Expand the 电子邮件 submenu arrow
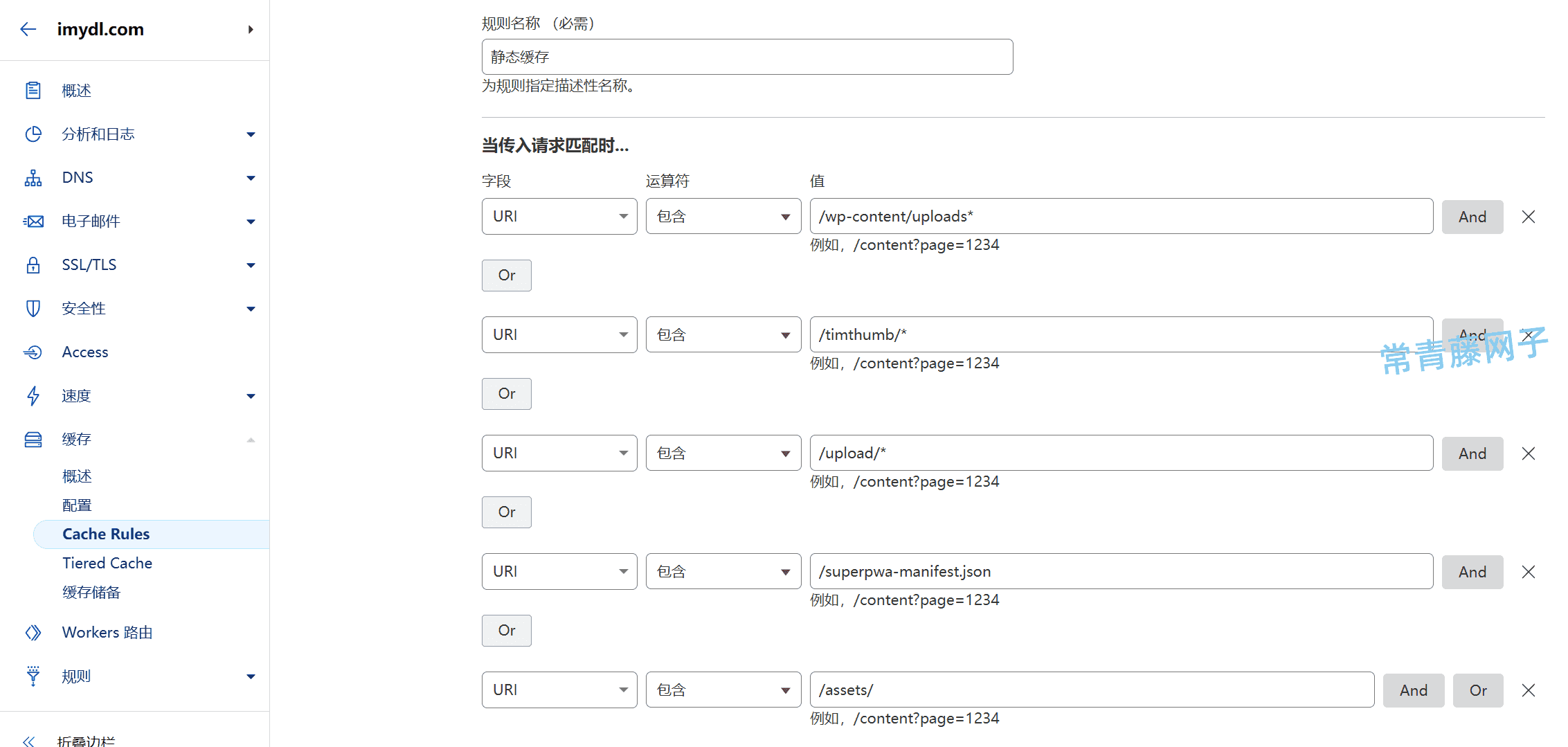This screenshot has height=747, width=1568. 251,222
